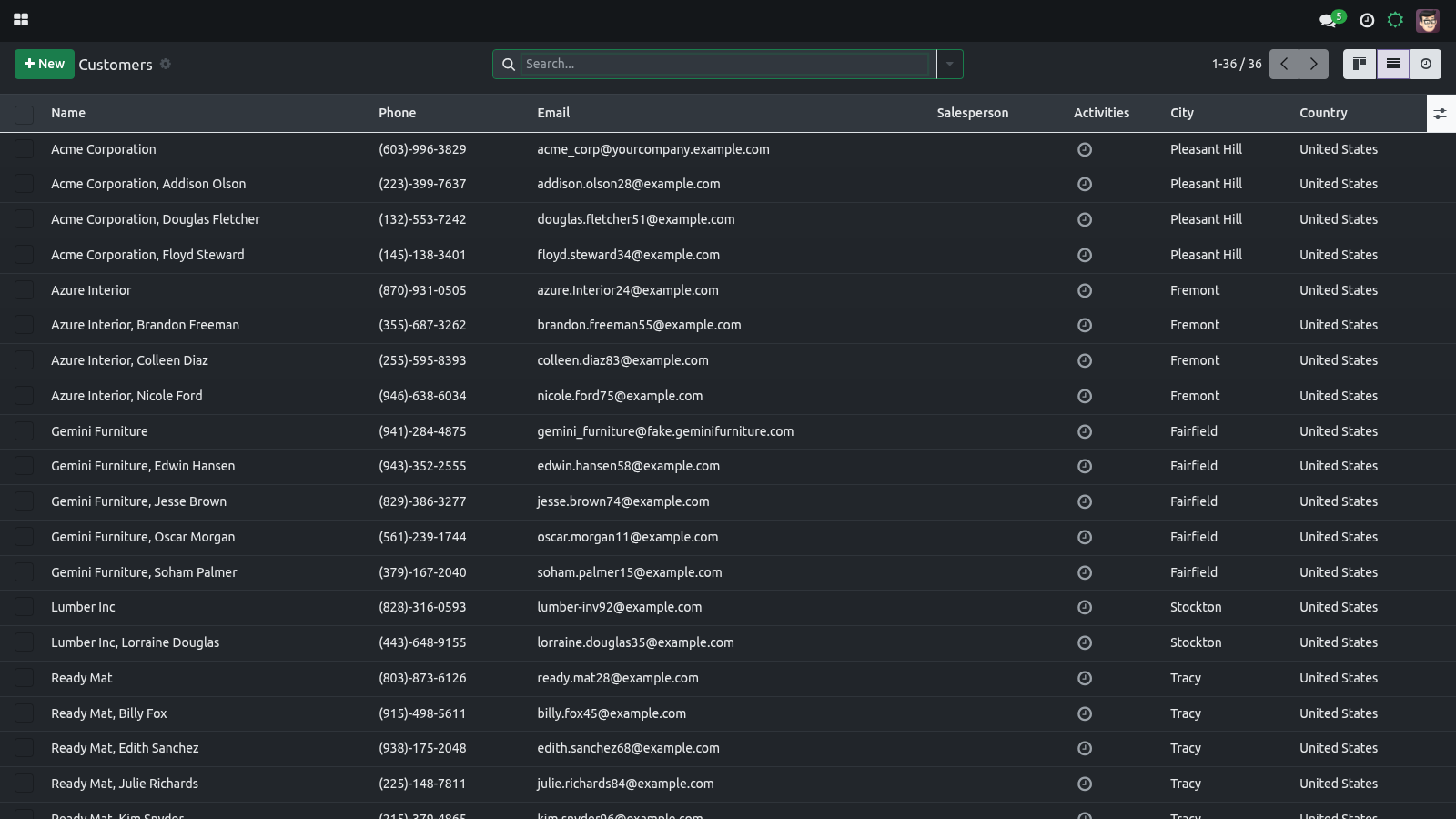Go to previous page of records
The width and height of the screenshot is (1456, 819).
pyautogui.click(x=1284, y=64)
